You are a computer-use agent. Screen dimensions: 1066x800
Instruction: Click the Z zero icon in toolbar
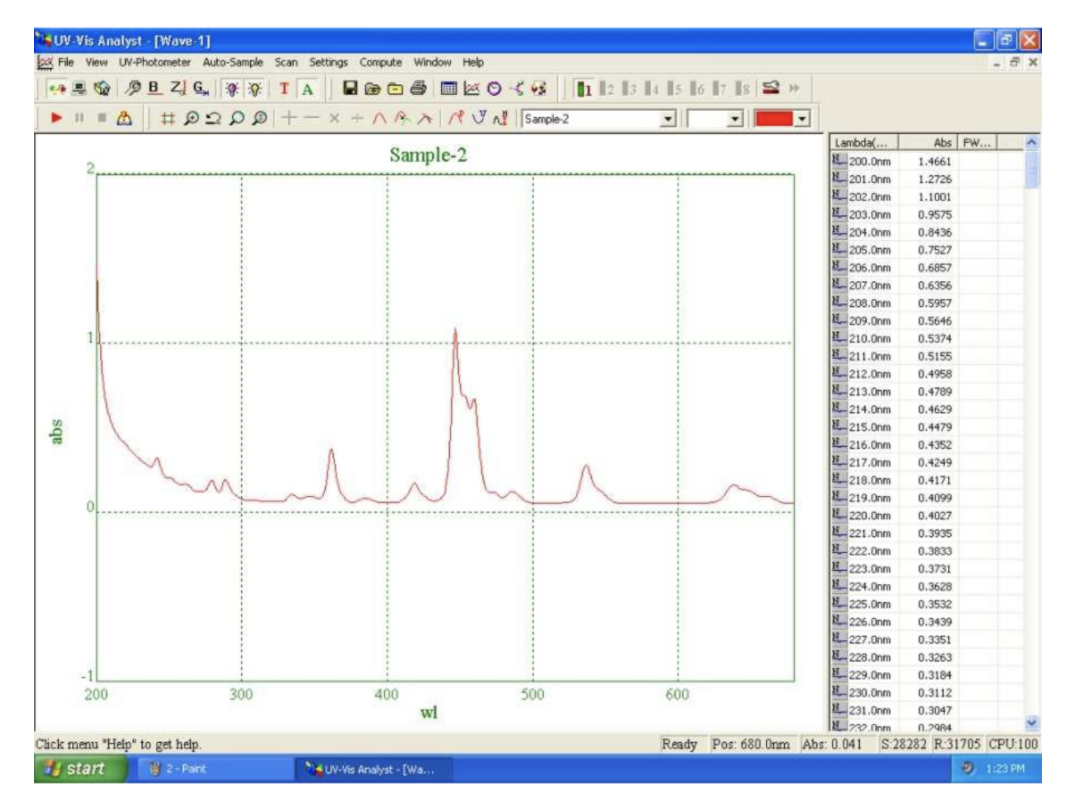coord(177,88)
